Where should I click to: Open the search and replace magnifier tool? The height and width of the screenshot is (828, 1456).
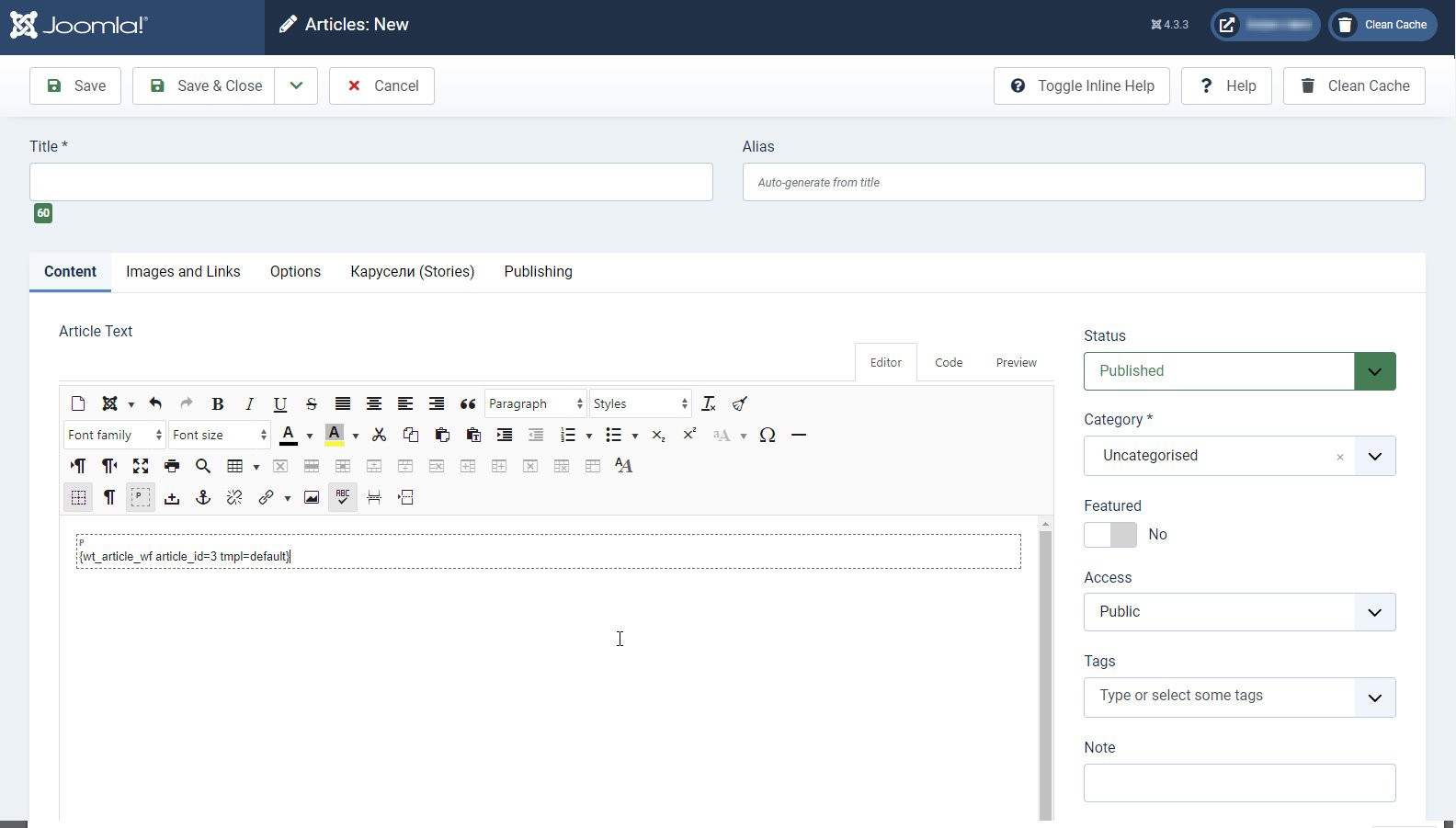203,466
